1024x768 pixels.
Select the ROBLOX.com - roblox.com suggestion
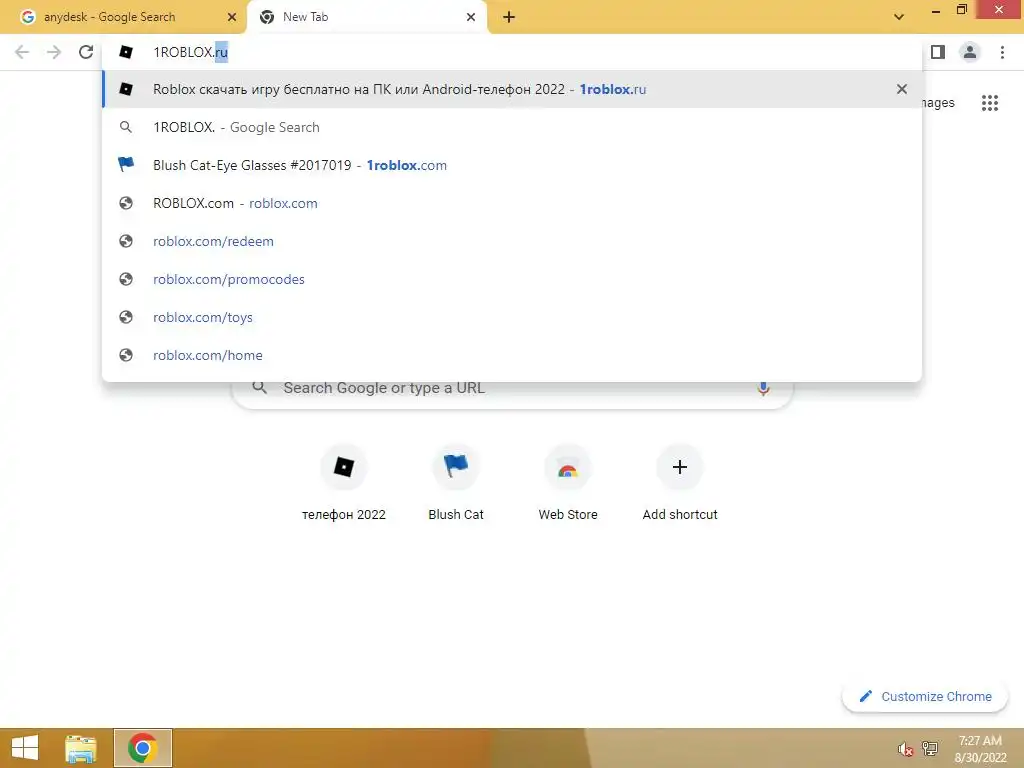point(513,203)
